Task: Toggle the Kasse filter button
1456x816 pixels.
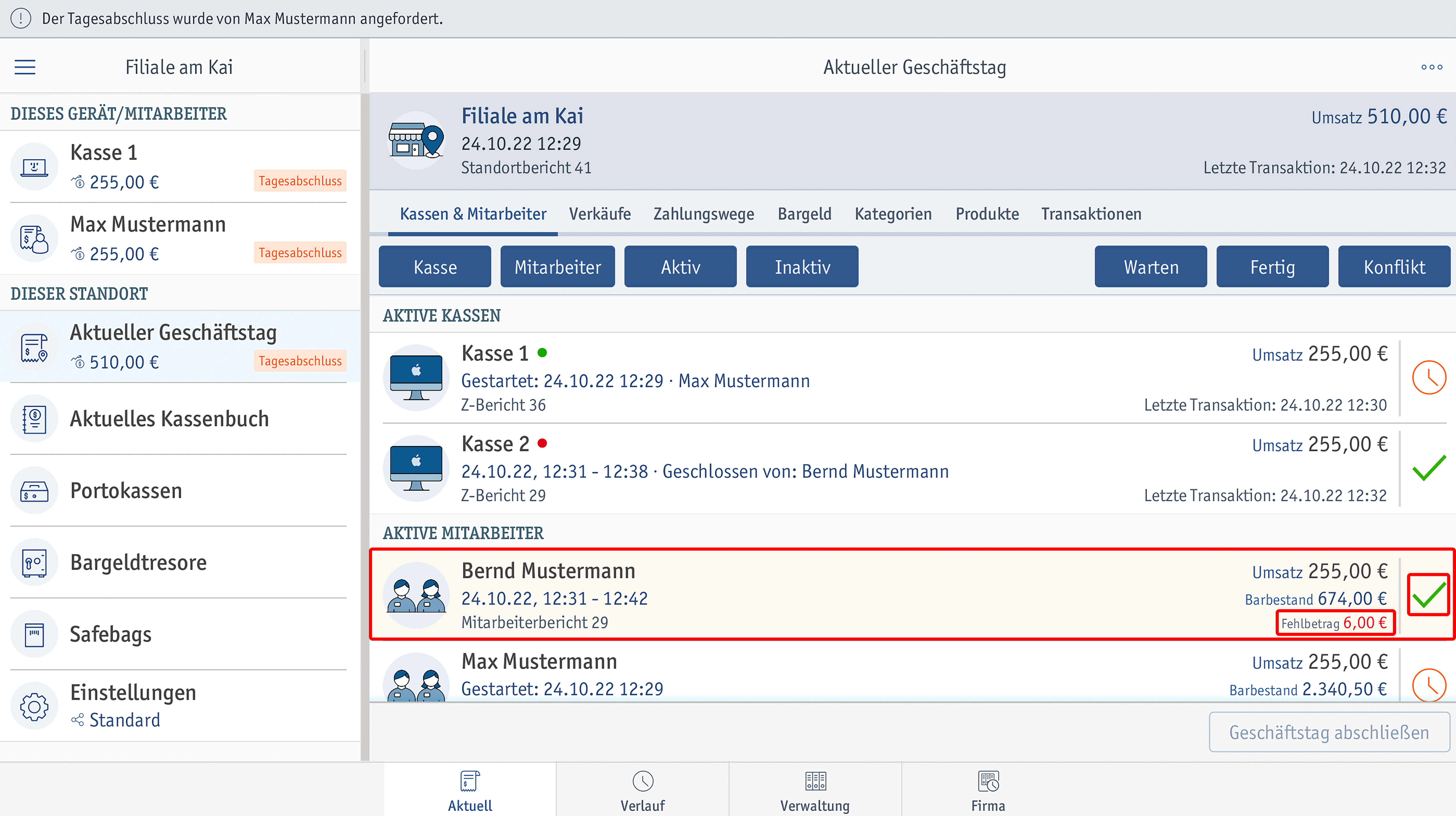Action: coord(435,267)
